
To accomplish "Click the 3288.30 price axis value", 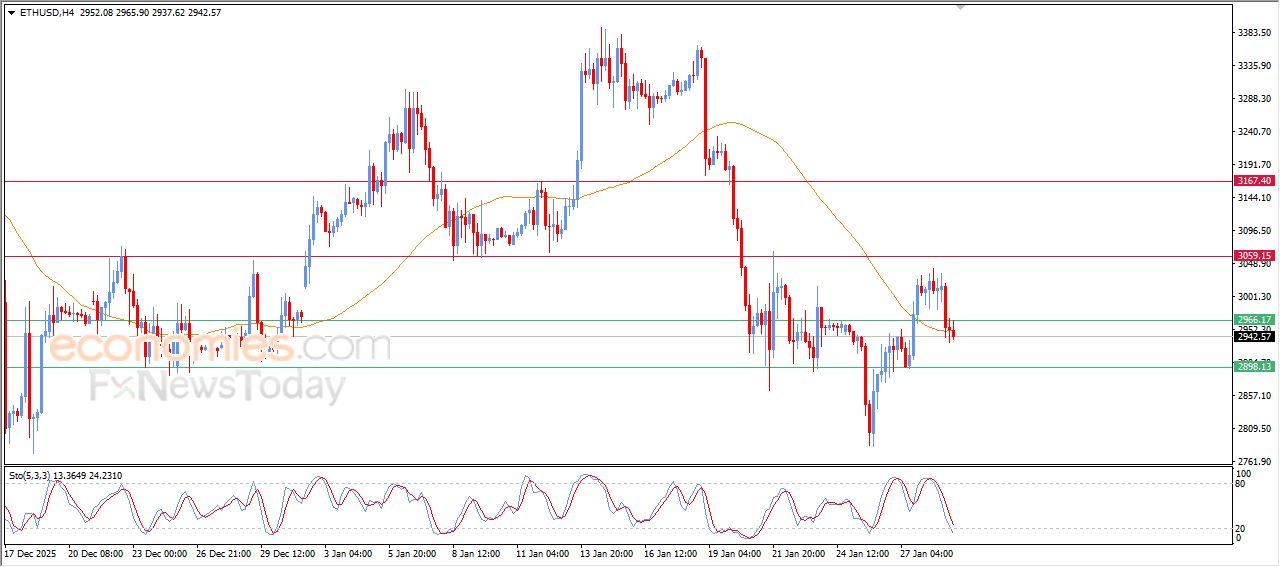I will coord(1254,99).
